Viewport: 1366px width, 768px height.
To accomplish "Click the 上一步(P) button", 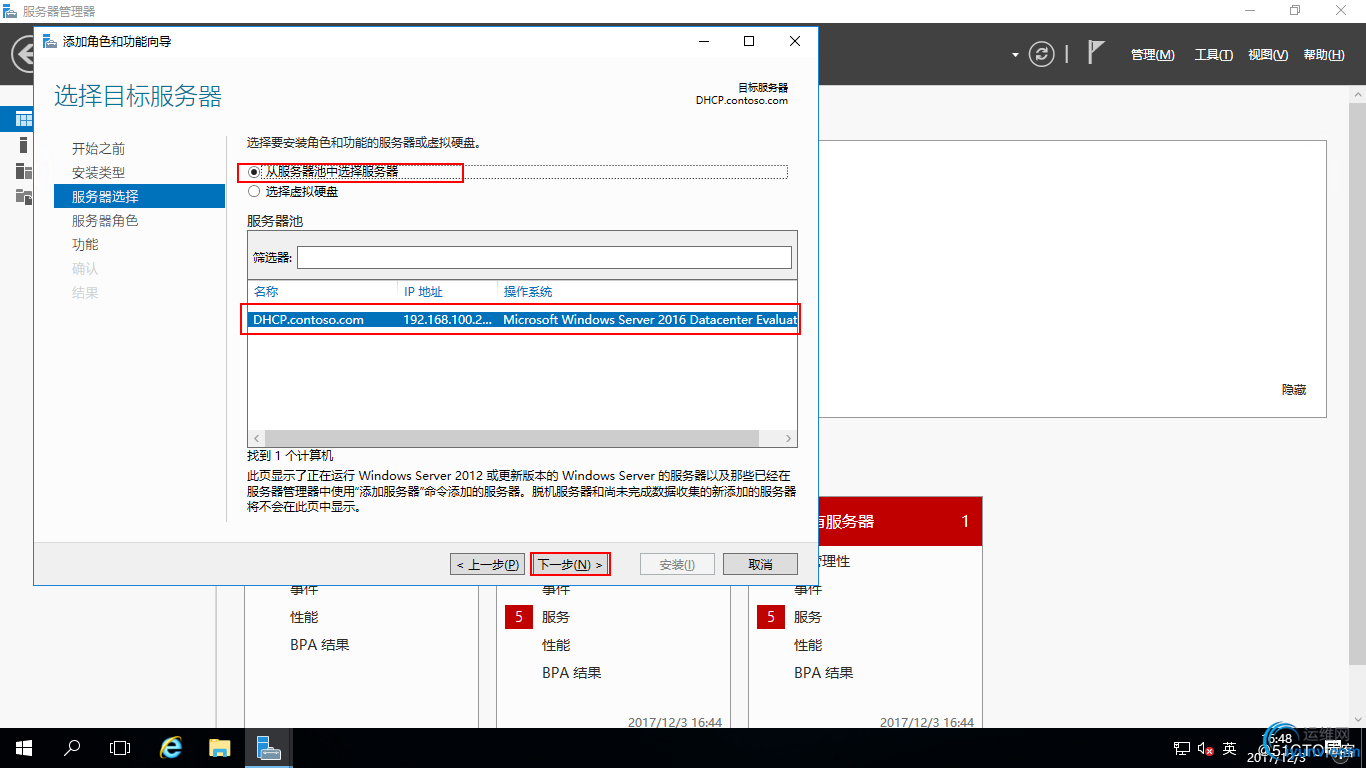I will 488,564.
